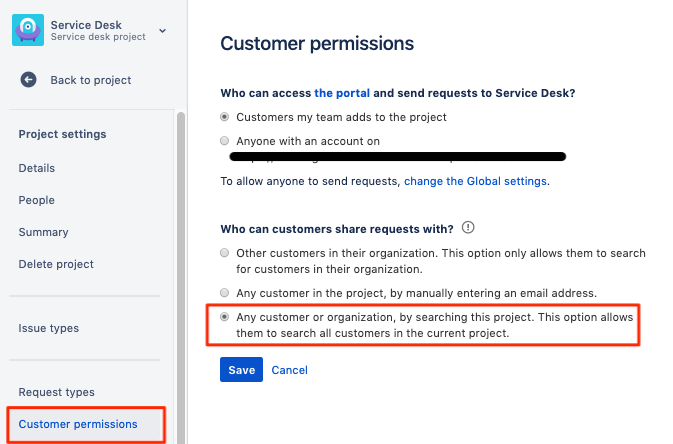Click the back arrow icon beside Back to project
The width and height of the screenshot is (673, 444).
point(28,80)
